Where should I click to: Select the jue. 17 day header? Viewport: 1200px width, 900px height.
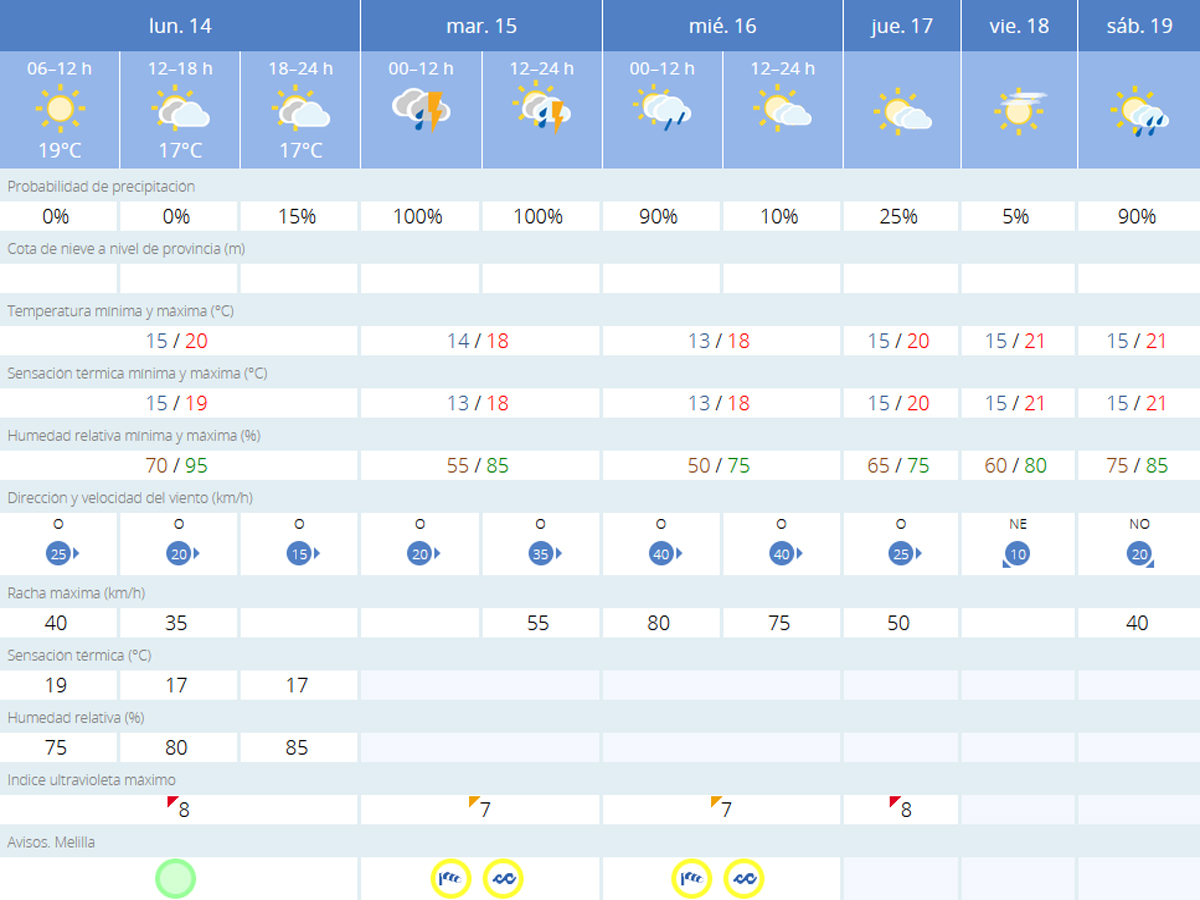902,25
